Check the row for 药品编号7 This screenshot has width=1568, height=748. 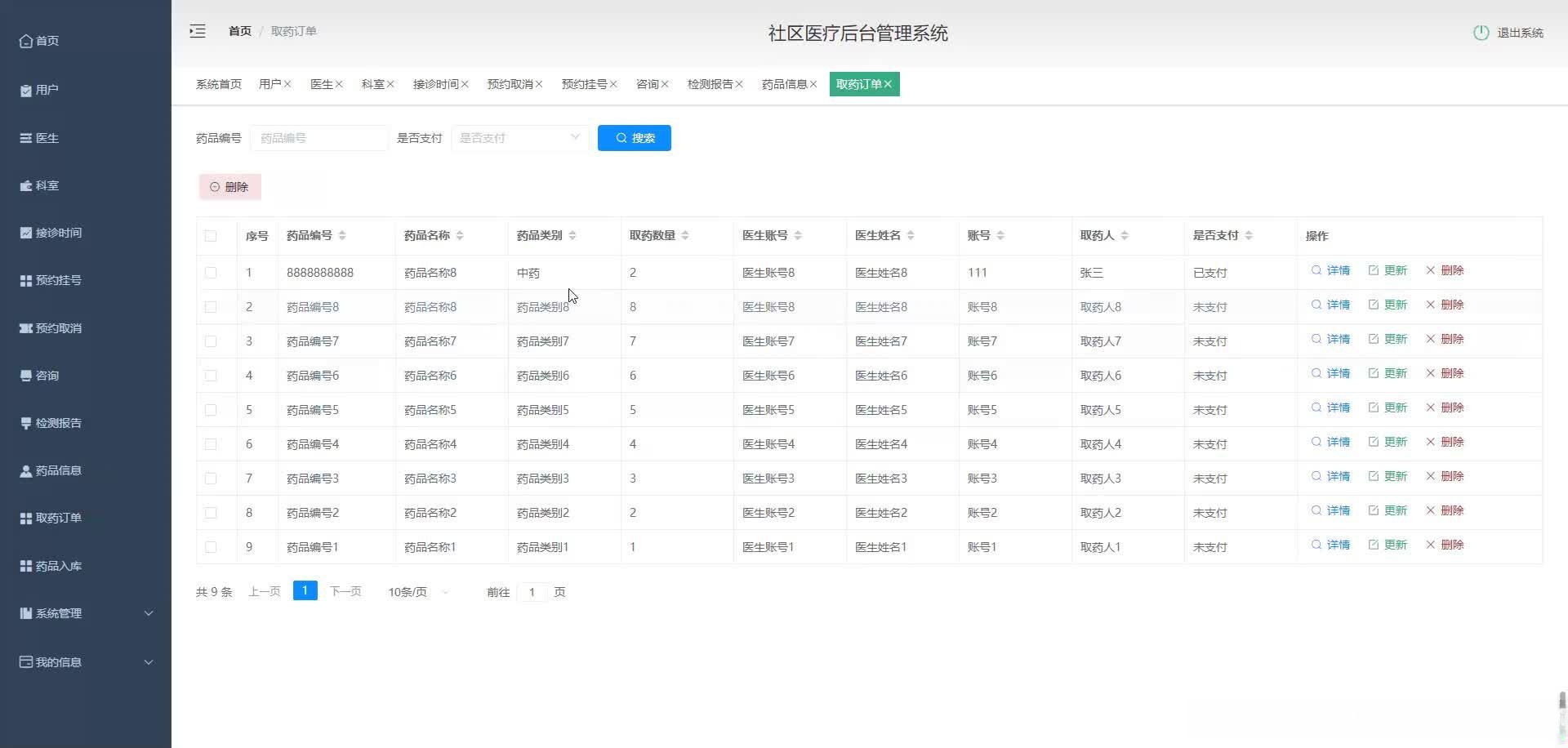pyautogui.click(x=212, y=341)
